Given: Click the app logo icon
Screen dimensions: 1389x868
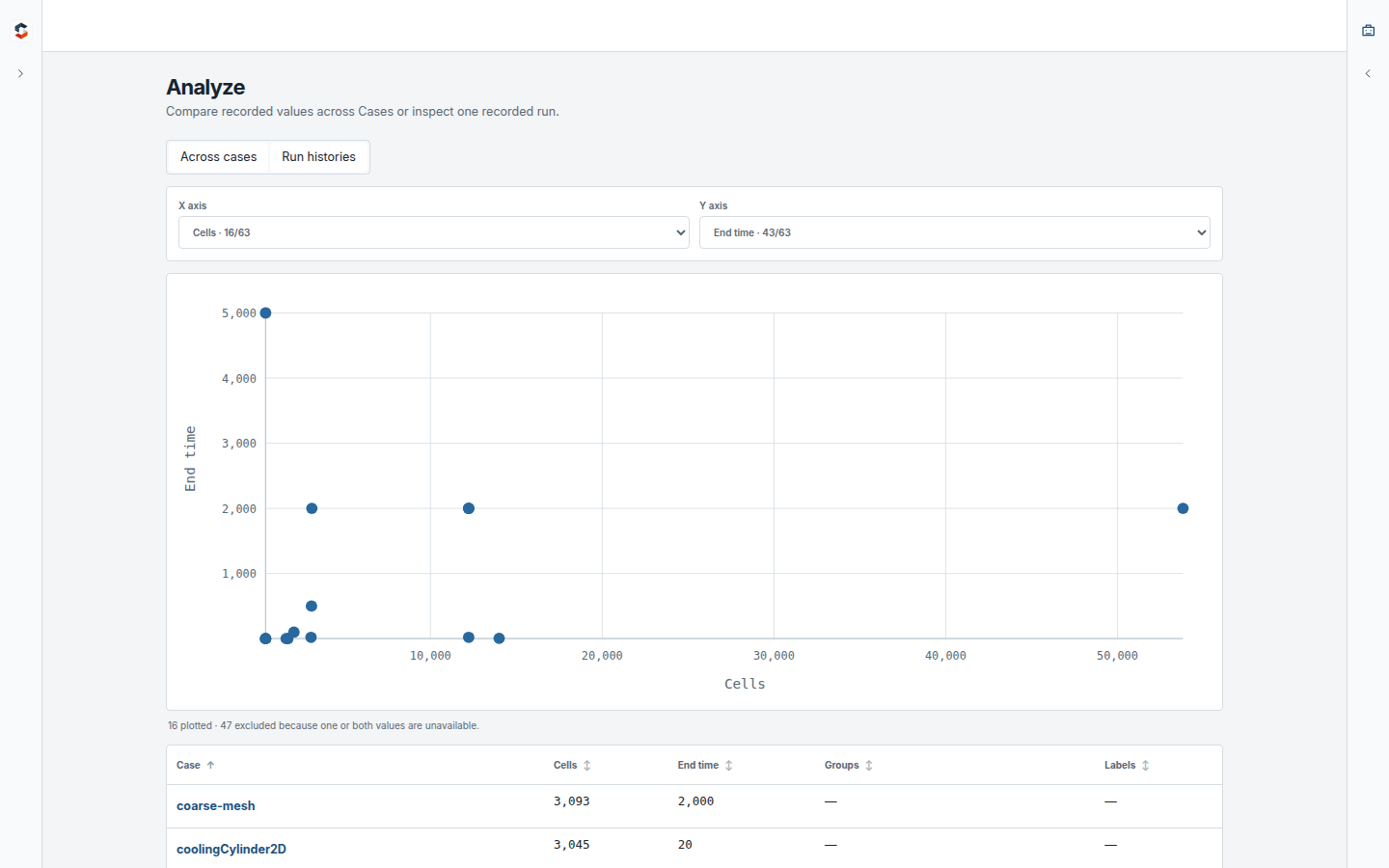Looking at the screenshot, I should [x=21, y=31].
